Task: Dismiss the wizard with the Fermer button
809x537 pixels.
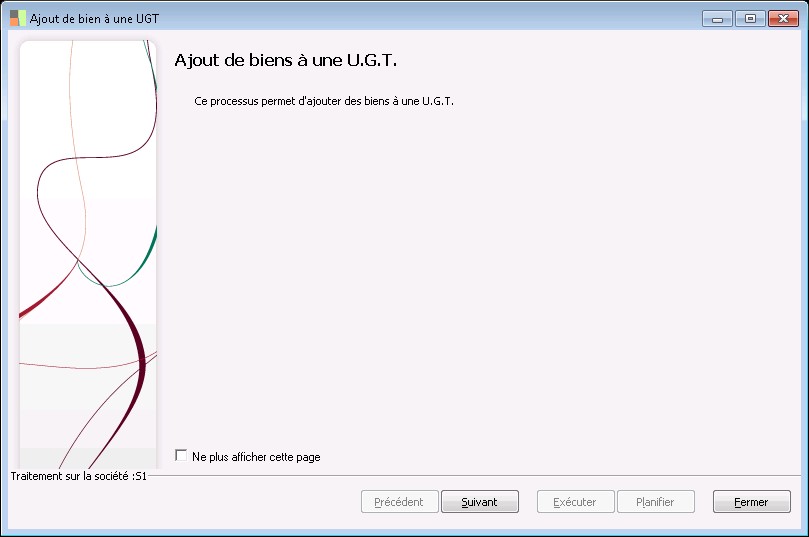Action: click(752, 501)
